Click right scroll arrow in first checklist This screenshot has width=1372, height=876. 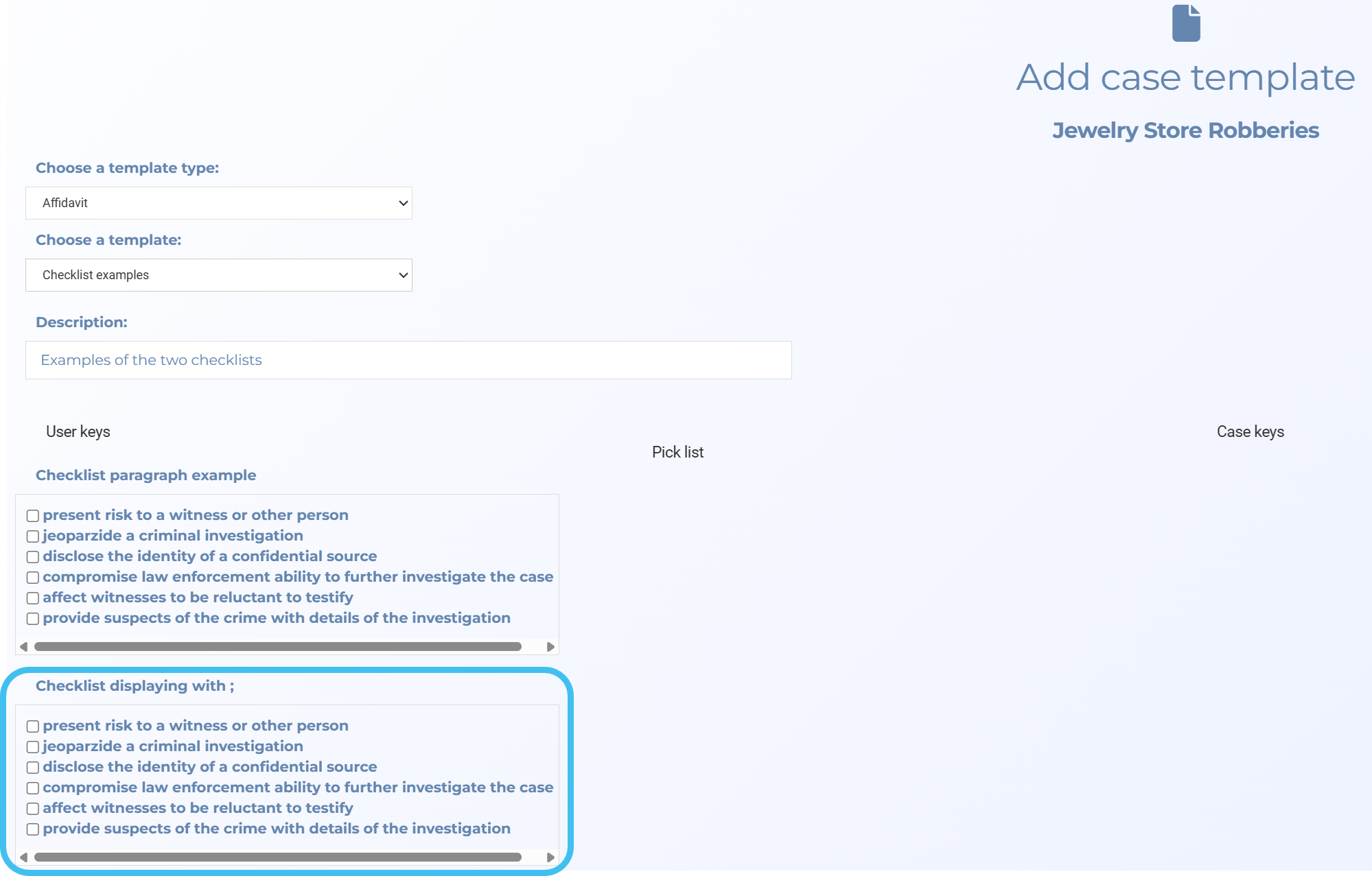[x=550, y=647]
